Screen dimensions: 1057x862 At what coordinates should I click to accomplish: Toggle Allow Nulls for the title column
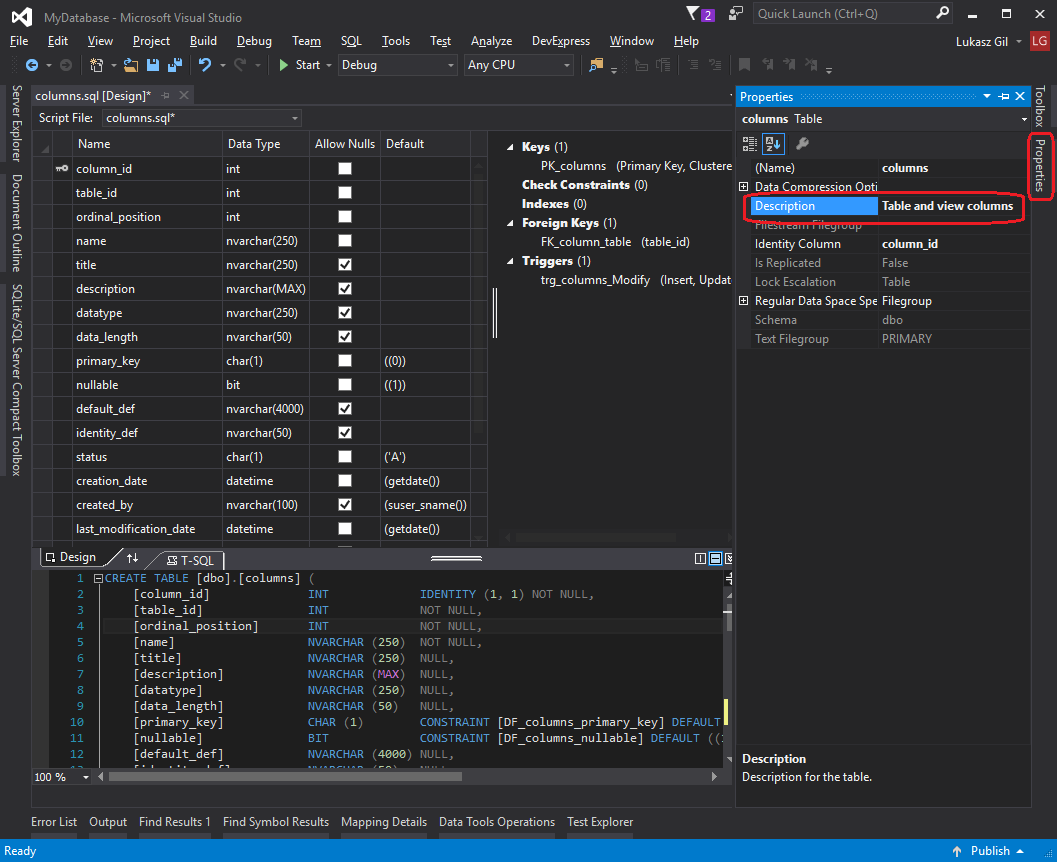click(345, 265)
